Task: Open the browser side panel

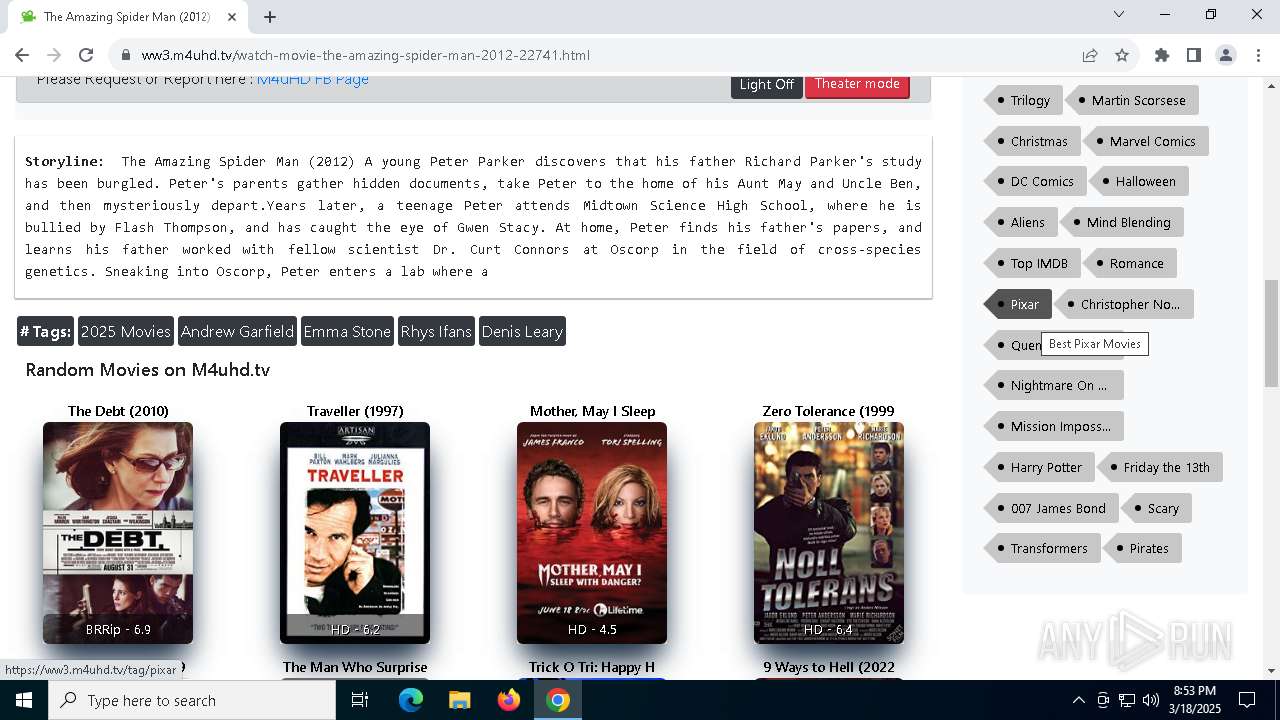Action: click(1194, 55)
